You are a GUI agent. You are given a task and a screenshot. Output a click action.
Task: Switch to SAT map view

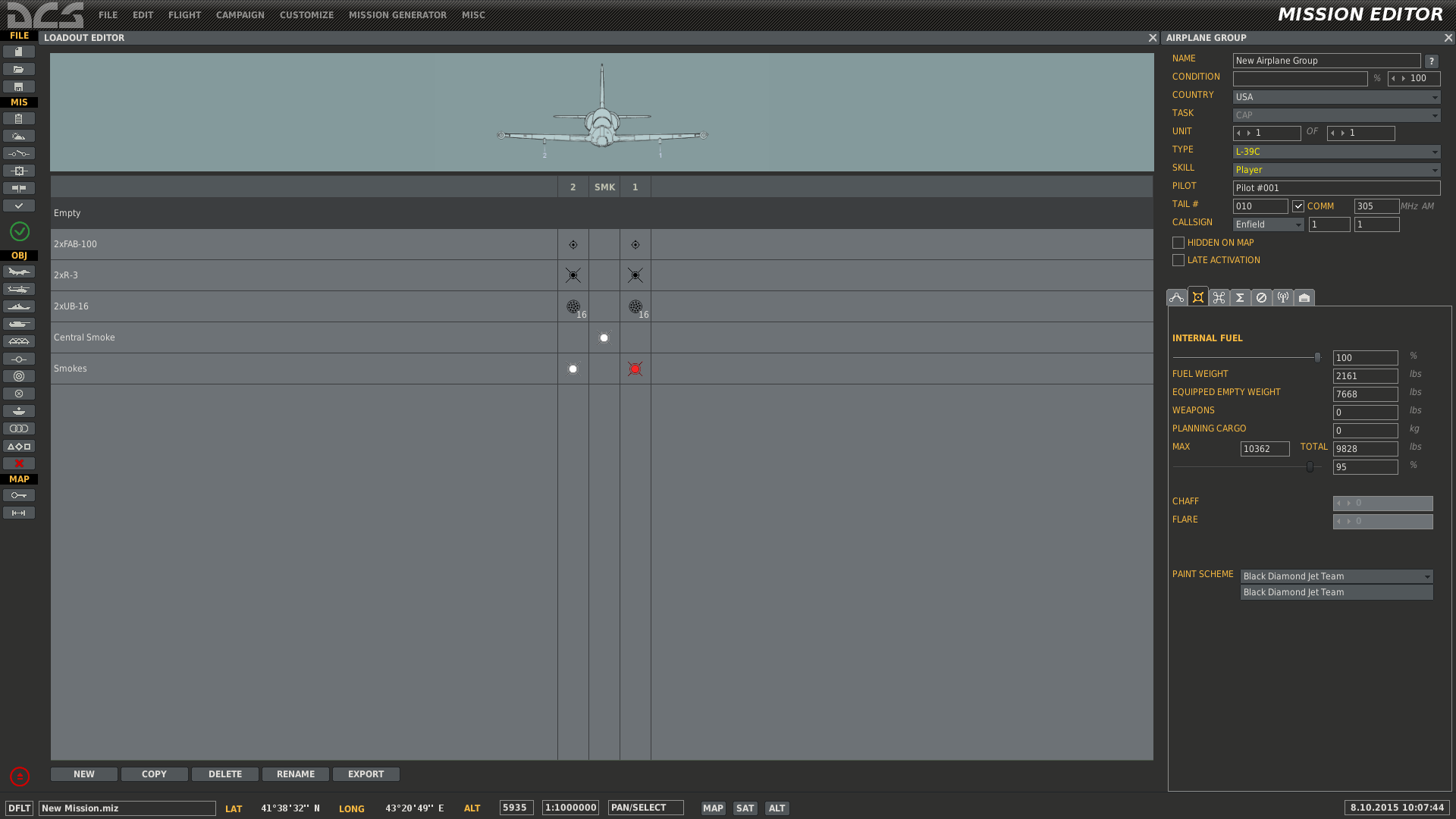pos(745,808)
